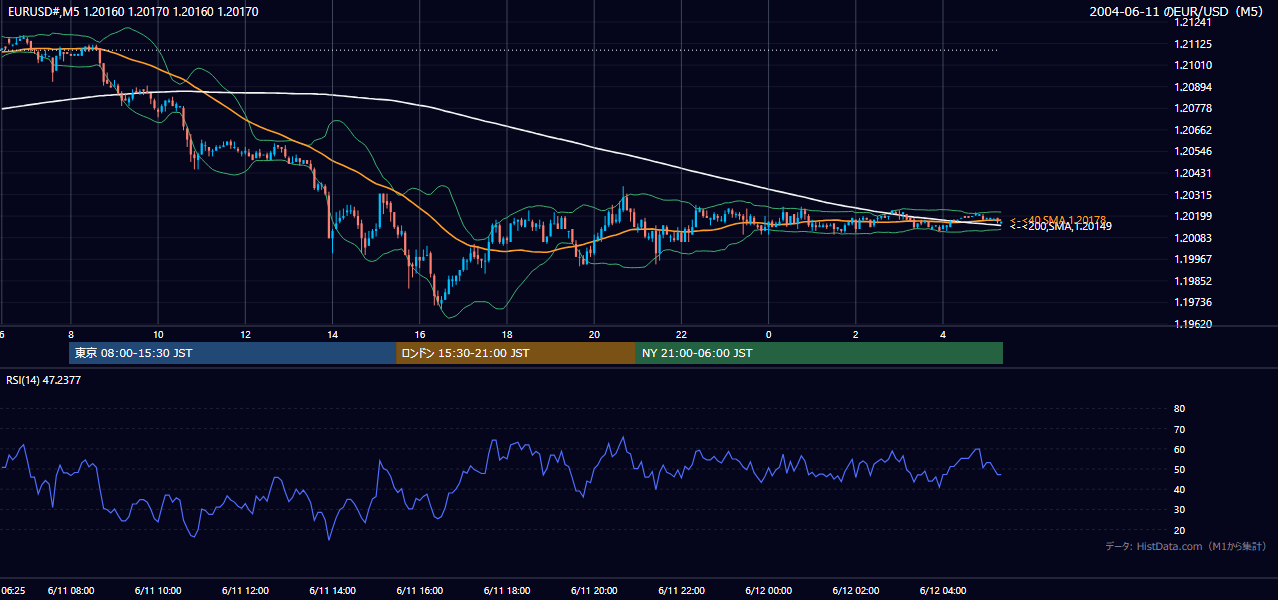Image resolution: width=1278 pixels, height=600 pixels.
Task: Click price scale value 1.20546
Action: coord(1193,151)
